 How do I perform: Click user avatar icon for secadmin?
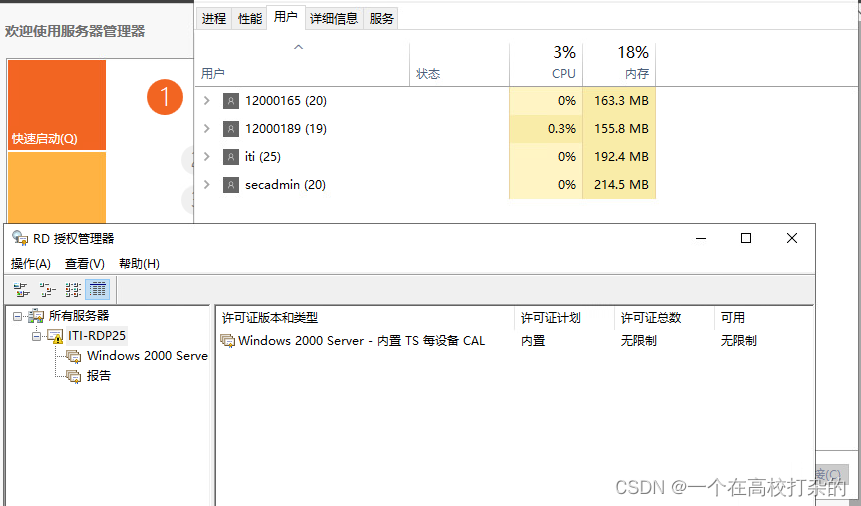(231, 185)
